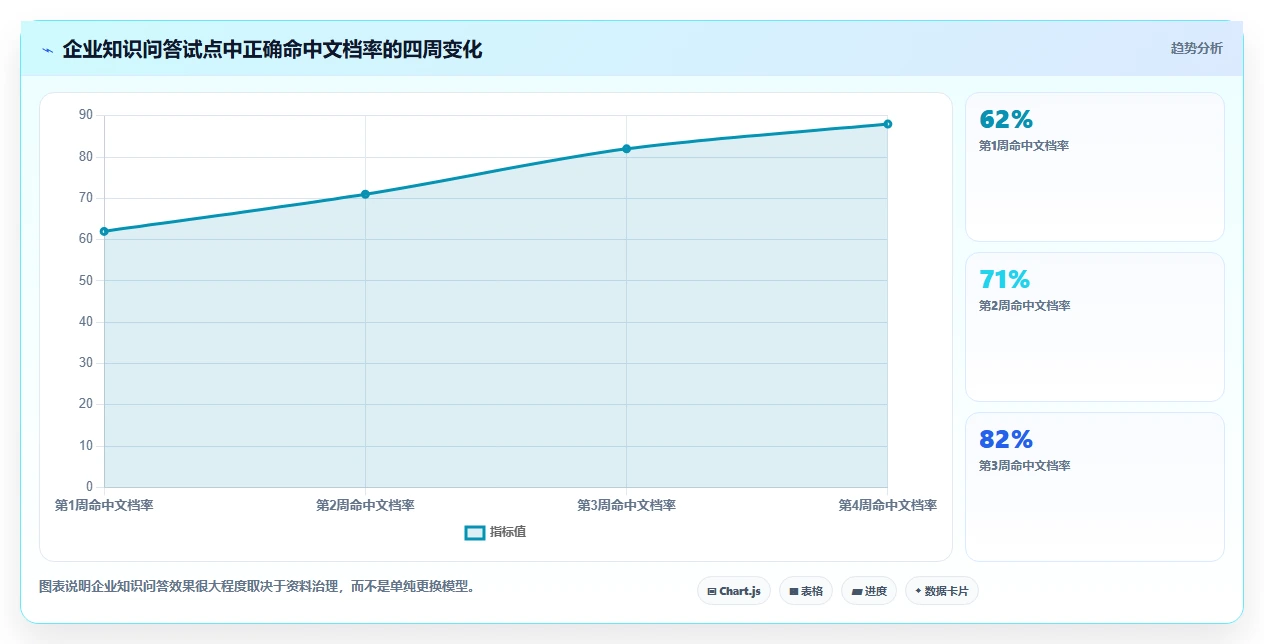Screen dimensions: 1264x644
Task: Click the 第3周命中文档率 card label
Action: point(1025,466)
